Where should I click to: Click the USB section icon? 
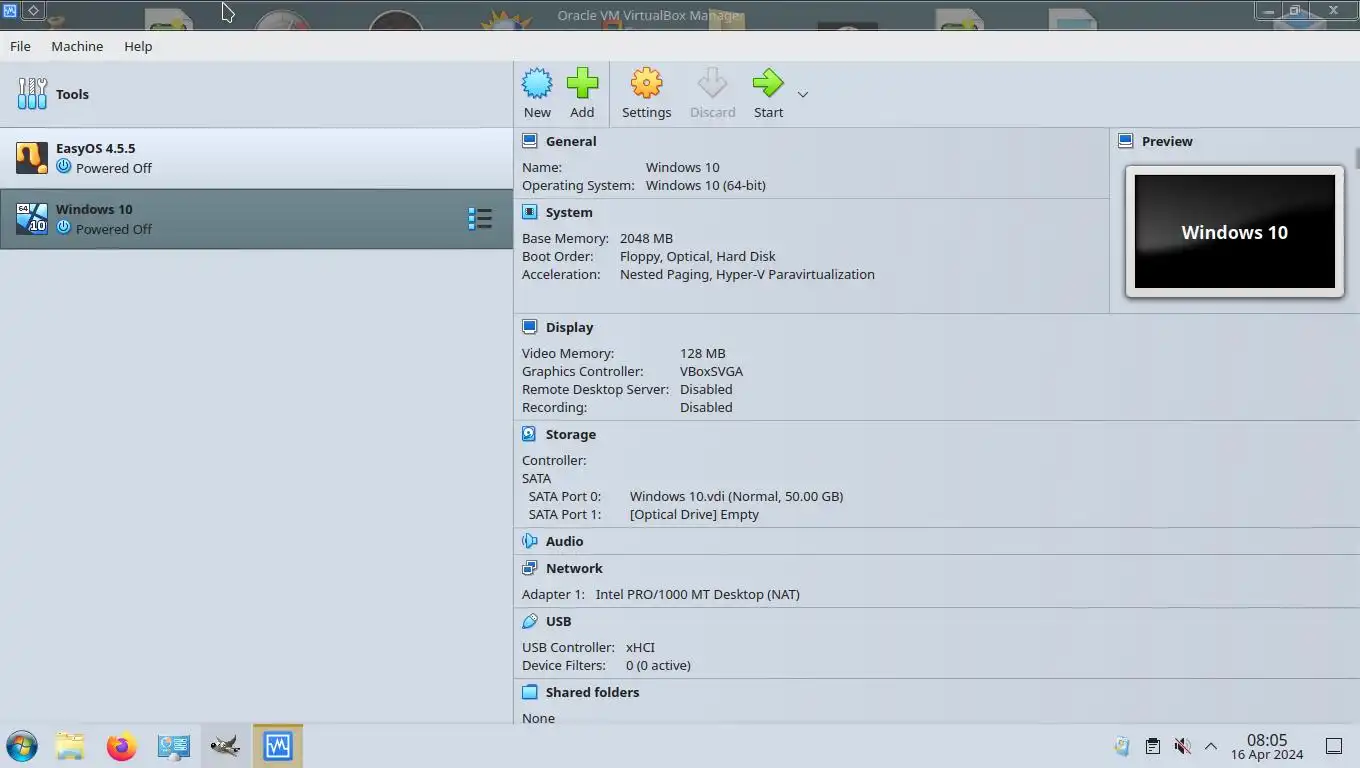click(530, 621)
